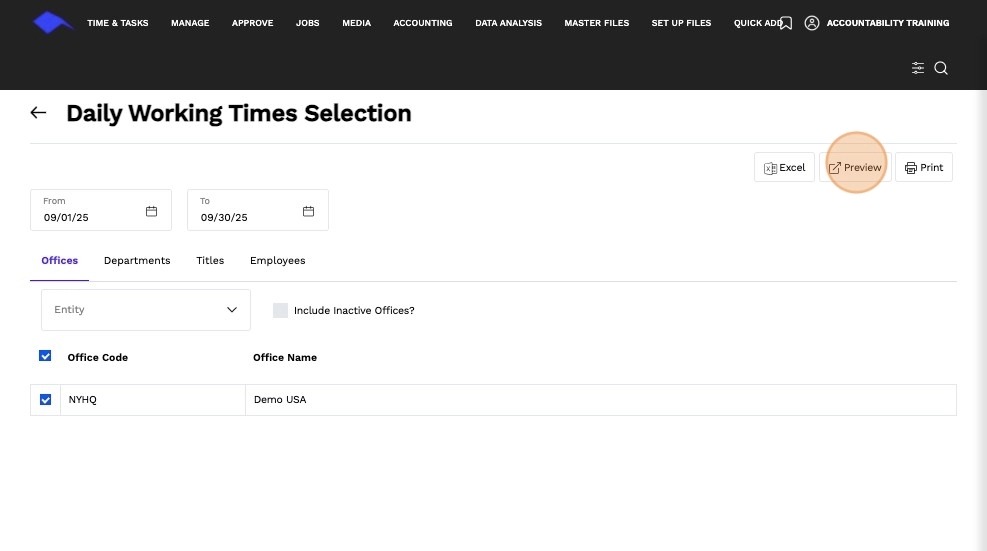Click the blue diamond home logo

pos(52,23)
